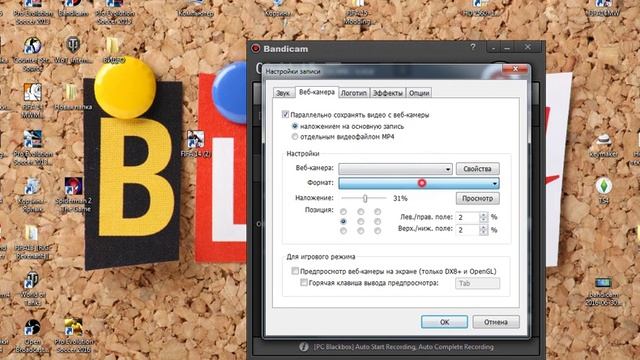Click the Tab hotkey input field
Image resolution: width=640 pixels, height=360 pixels.
click(x=477, y=283)
